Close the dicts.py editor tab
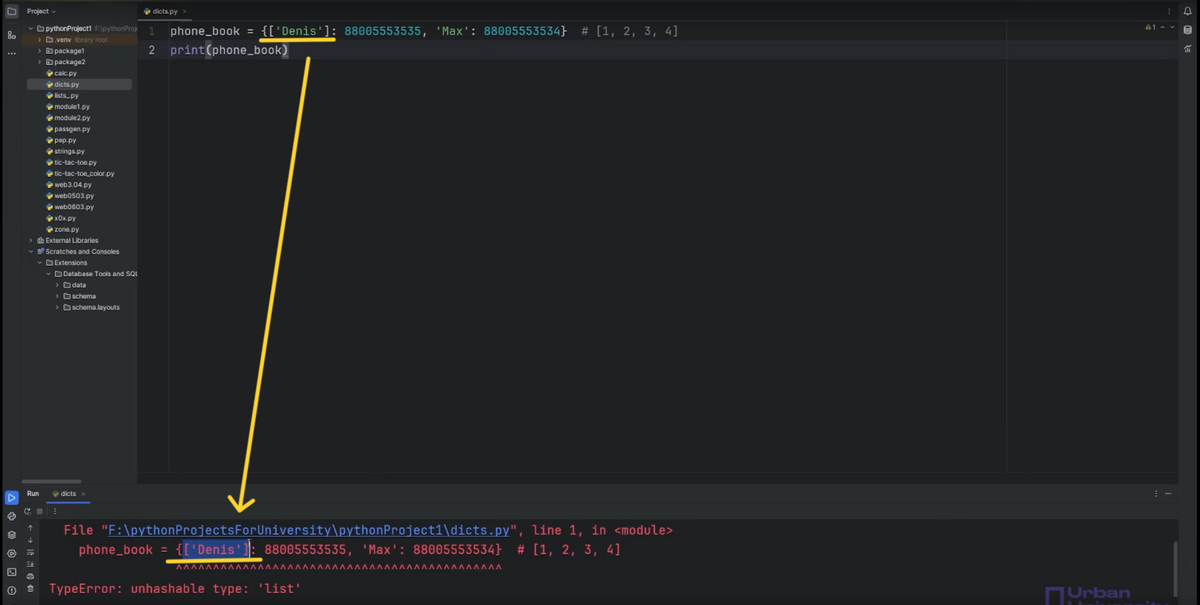This screenshot has height=605, width=1200. tap(184, 11)
